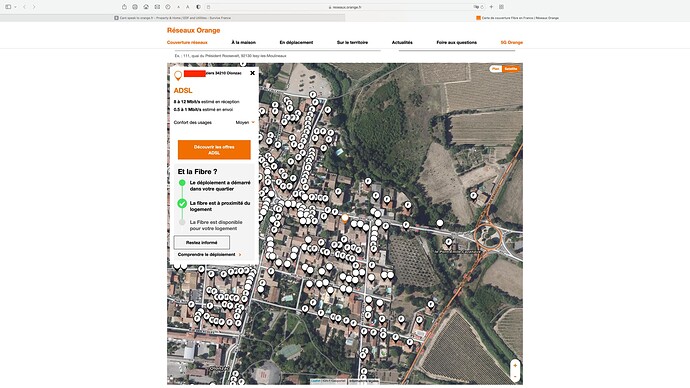
Task: Open Safari home page icon
Action: pos(146,7)
